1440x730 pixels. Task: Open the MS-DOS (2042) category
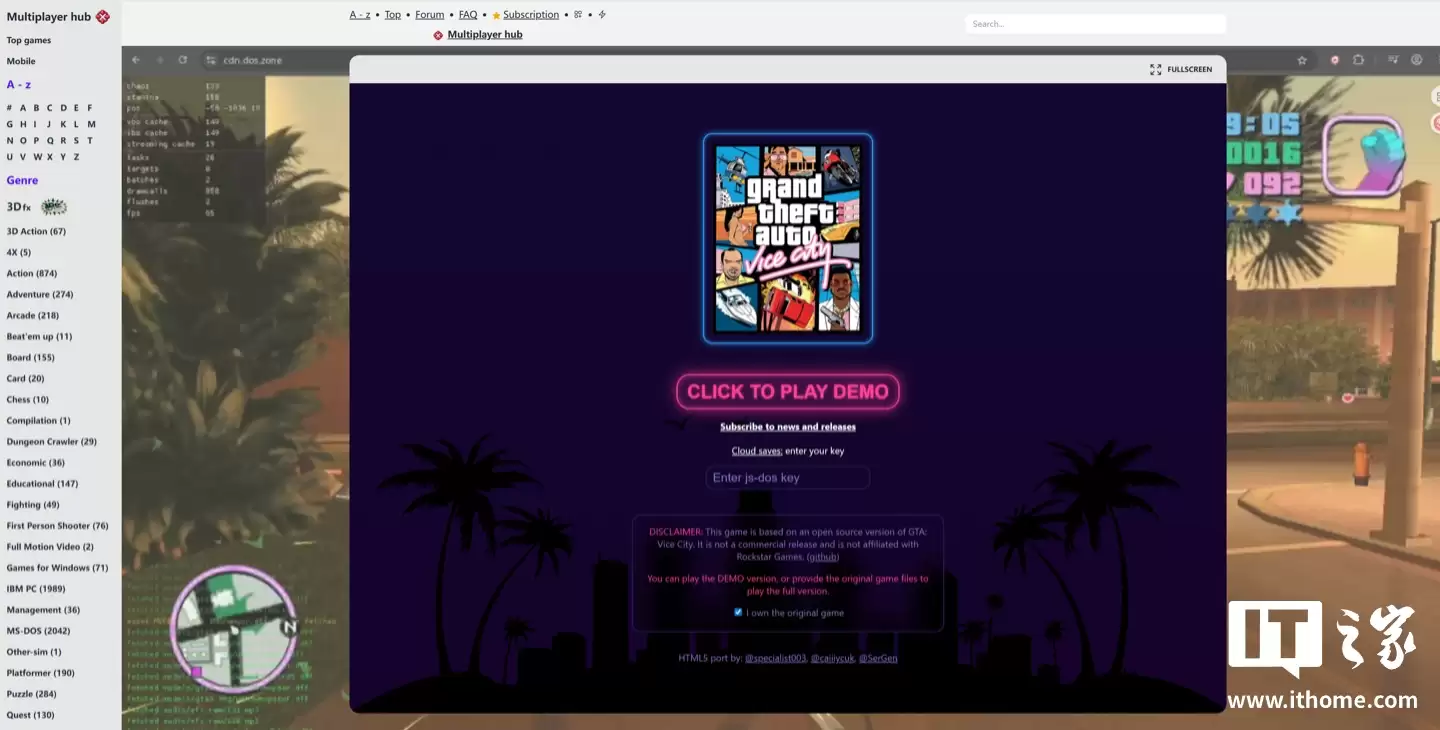(39, 630)
